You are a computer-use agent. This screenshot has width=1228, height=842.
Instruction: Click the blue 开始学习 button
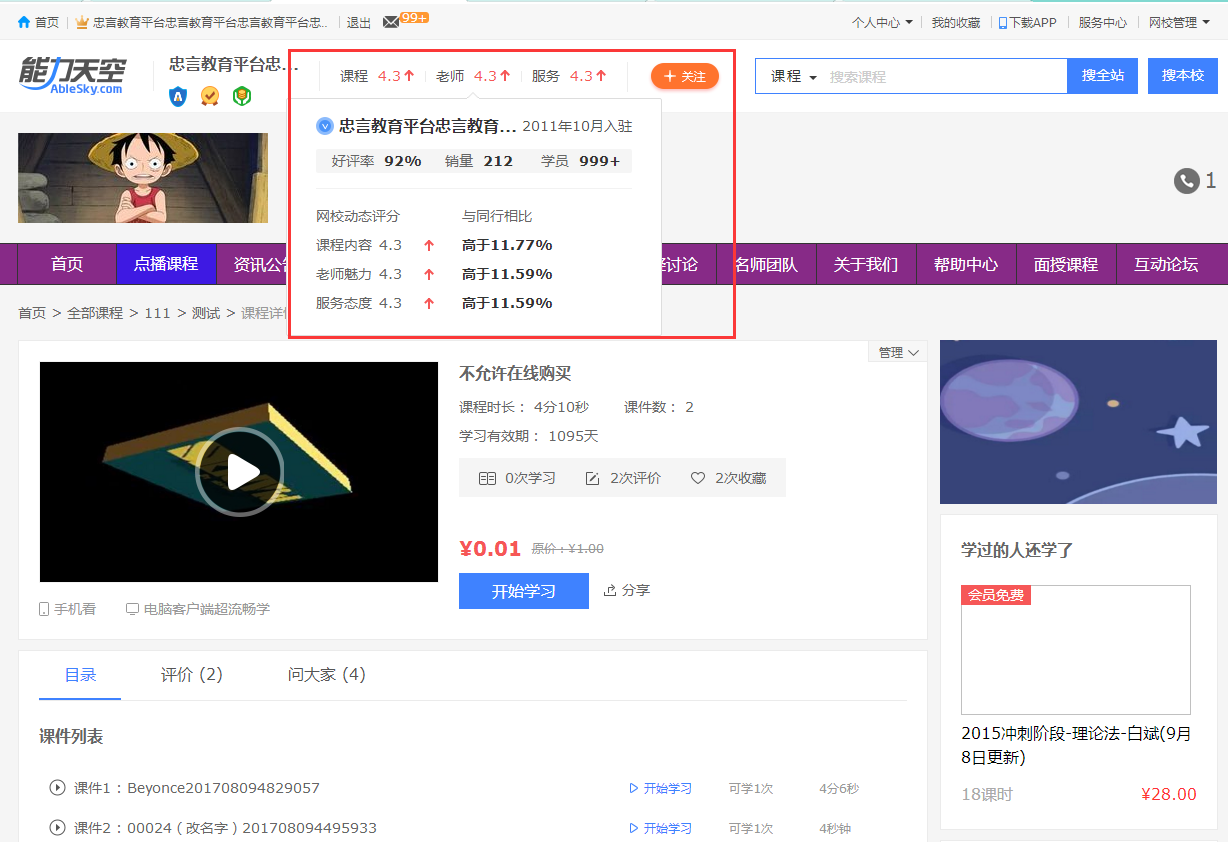(x=523, y=591)
